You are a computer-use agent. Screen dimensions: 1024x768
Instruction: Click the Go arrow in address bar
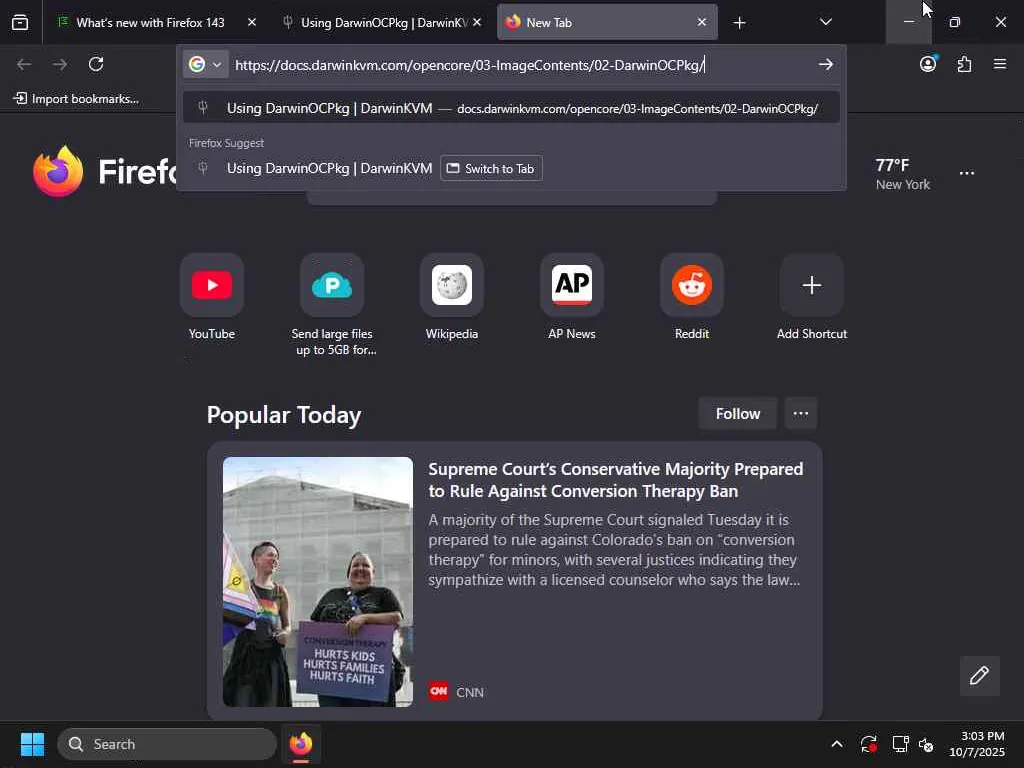[x=825, y=64]
